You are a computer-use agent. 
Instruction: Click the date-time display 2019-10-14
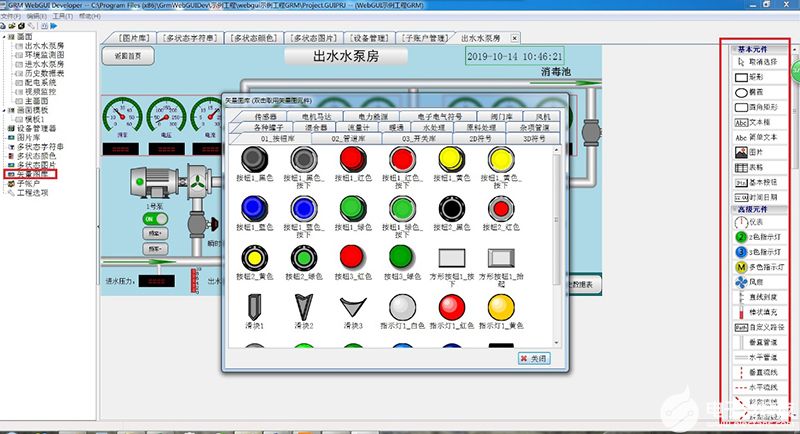(514, 57)
